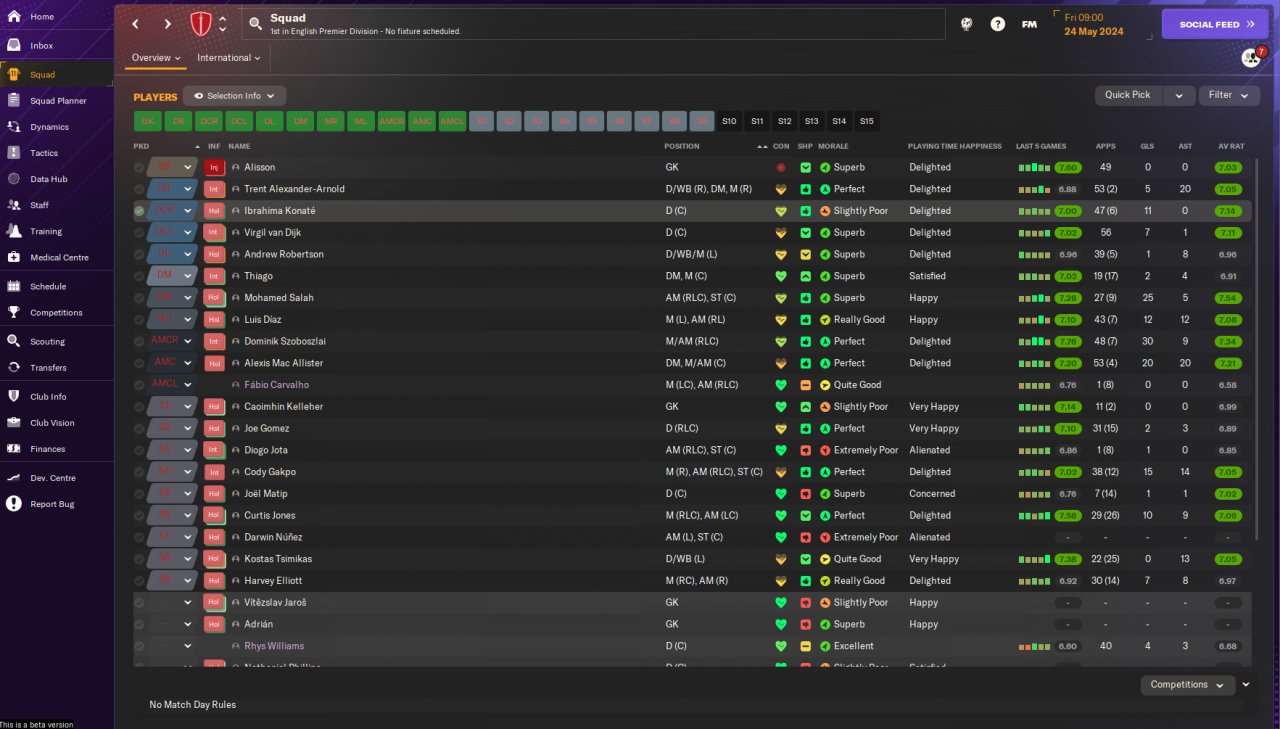Click the Social Feed button
The image size is (1280, 729).
(x=1215, y=24)
